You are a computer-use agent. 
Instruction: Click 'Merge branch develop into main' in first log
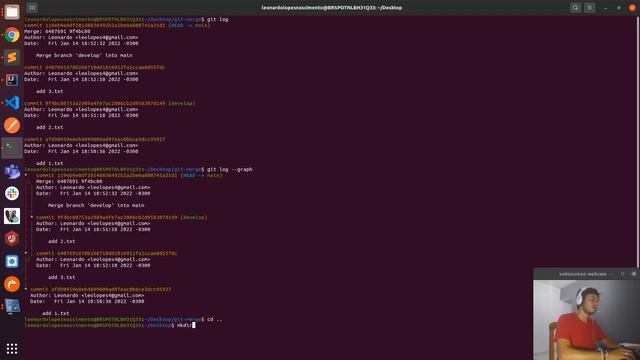[x=84, y=55]
